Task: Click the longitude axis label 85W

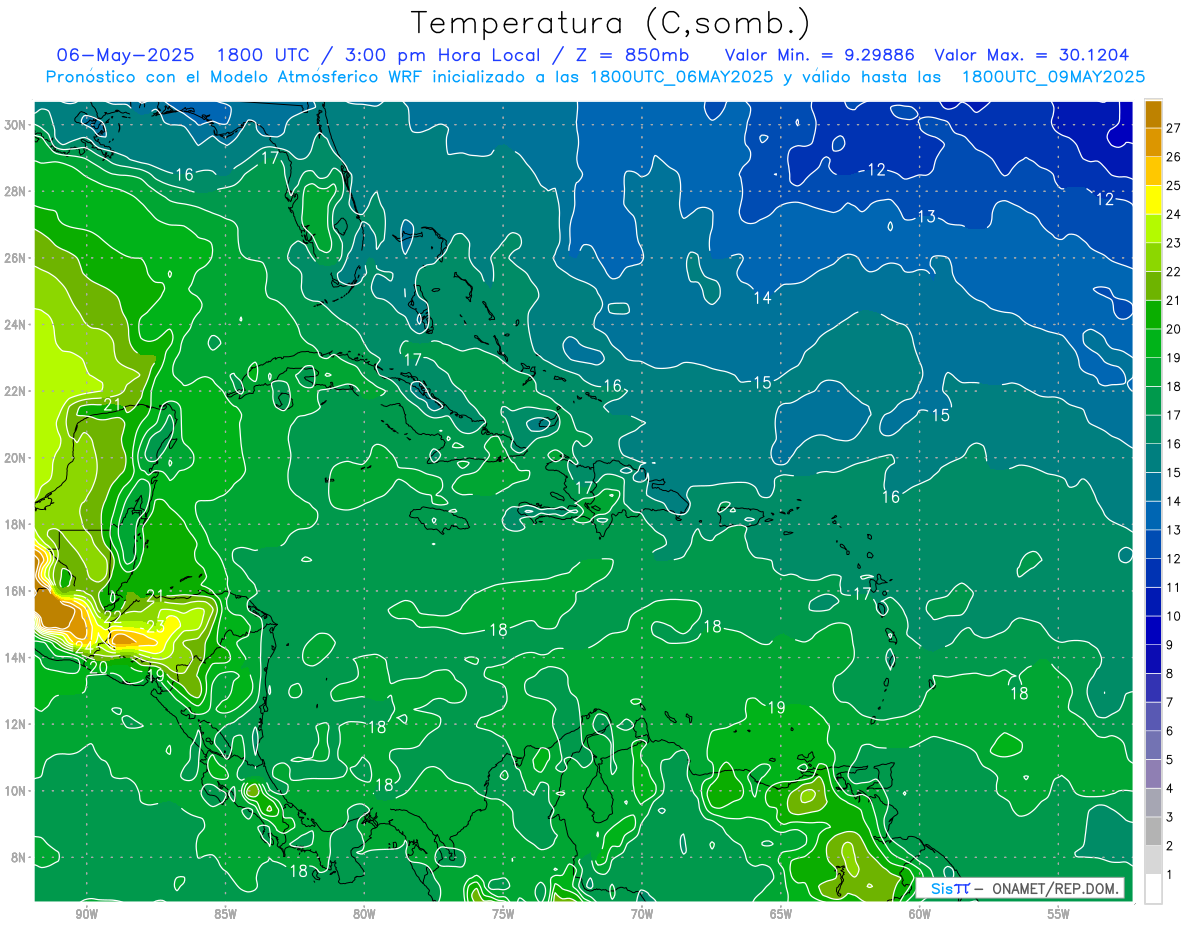Action: coord(226,914)
